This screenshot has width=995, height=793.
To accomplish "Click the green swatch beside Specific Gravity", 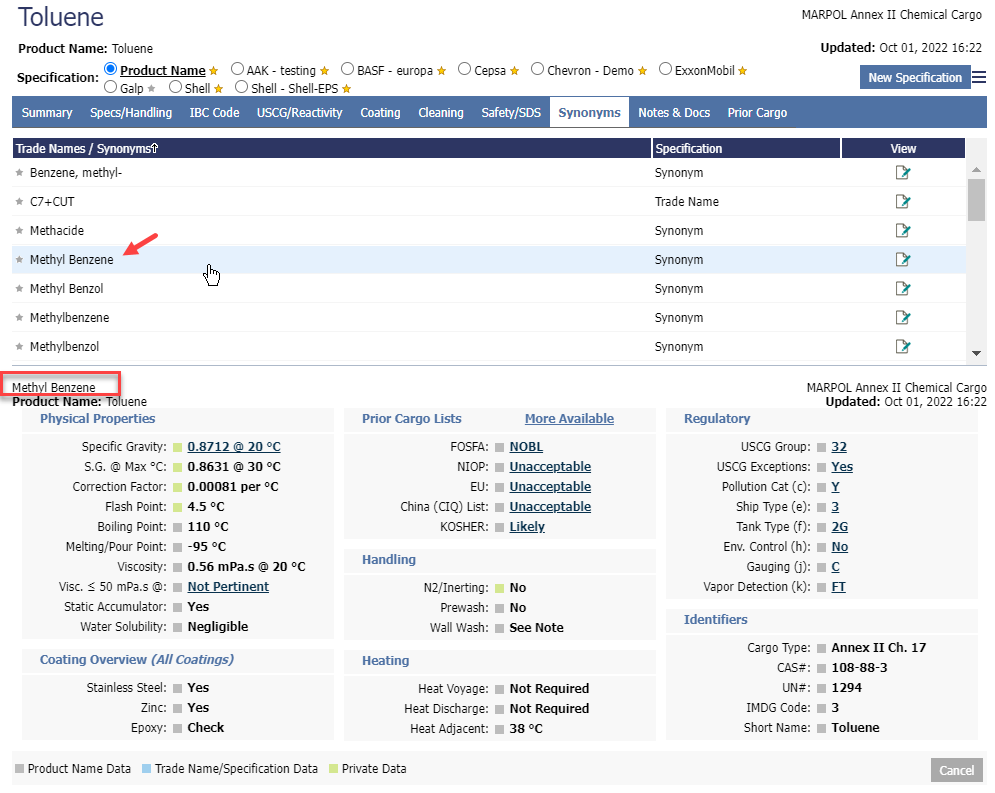I will [177, 447].
